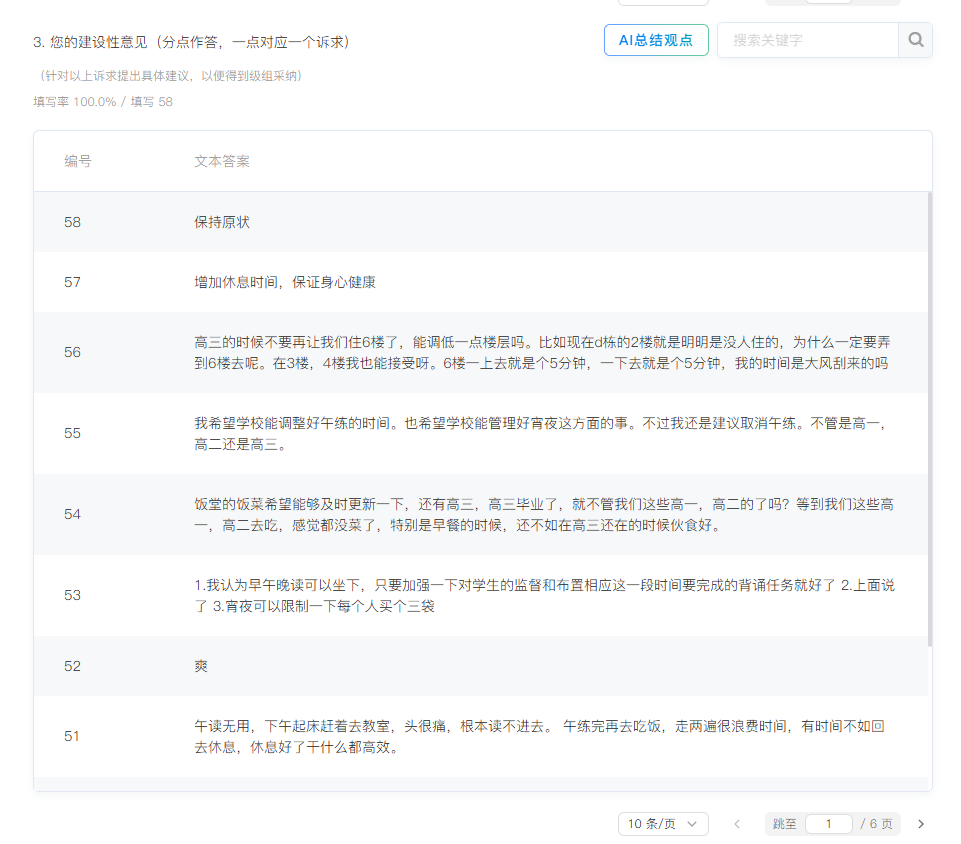961x844 pixels.
Task: Click row number 56
Action: [72, 352]
